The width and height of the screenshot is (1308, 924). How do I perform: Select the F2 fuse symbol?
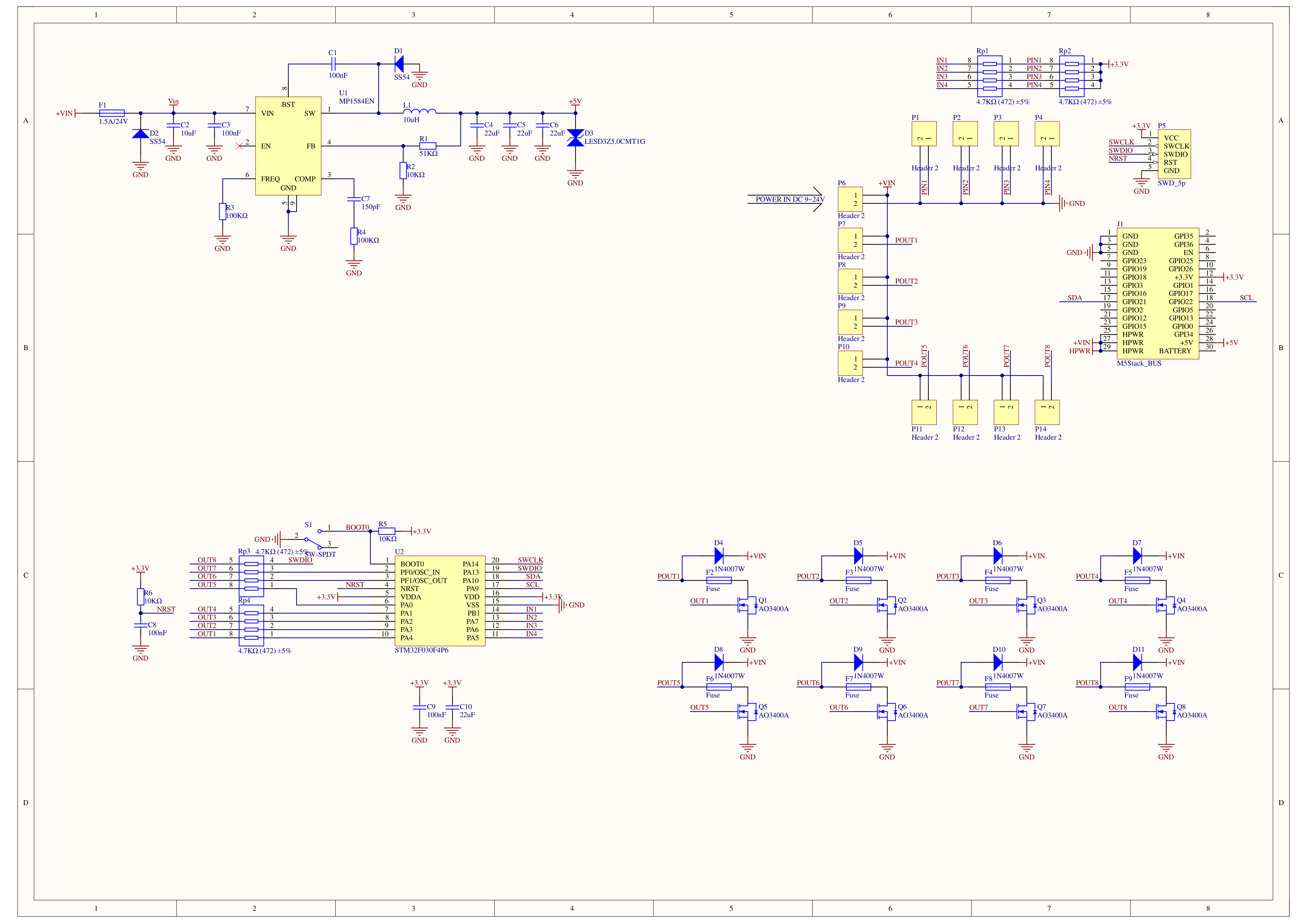719,581
